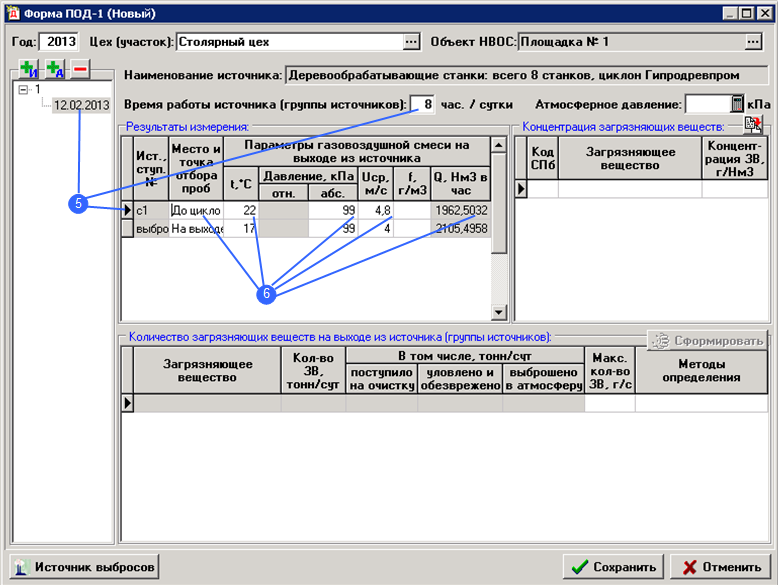Open the Цех (участок) selection ellipsis button

click(411, 42)
